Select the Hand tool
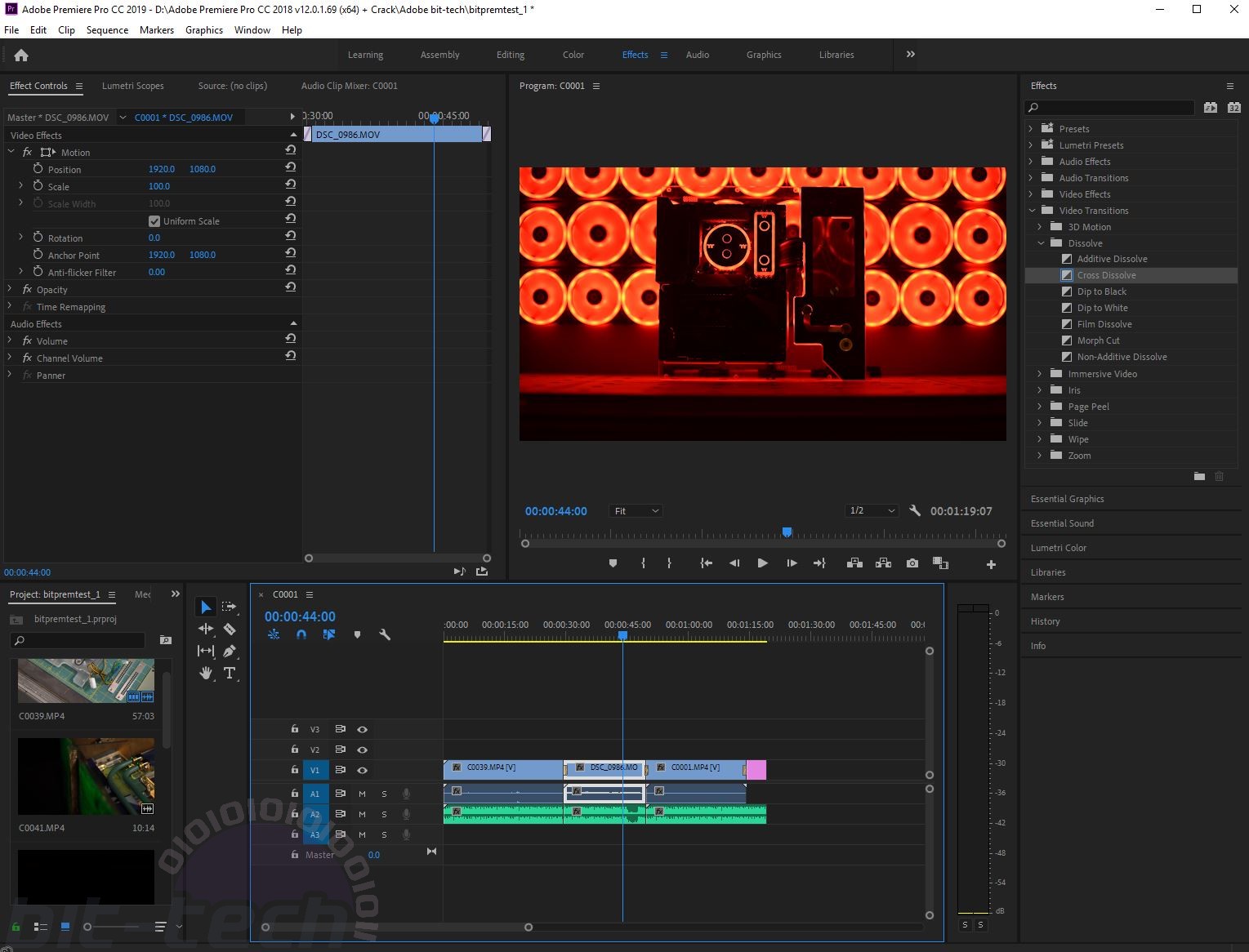Screen dimensions: 1249x952 tap(206, 673)
